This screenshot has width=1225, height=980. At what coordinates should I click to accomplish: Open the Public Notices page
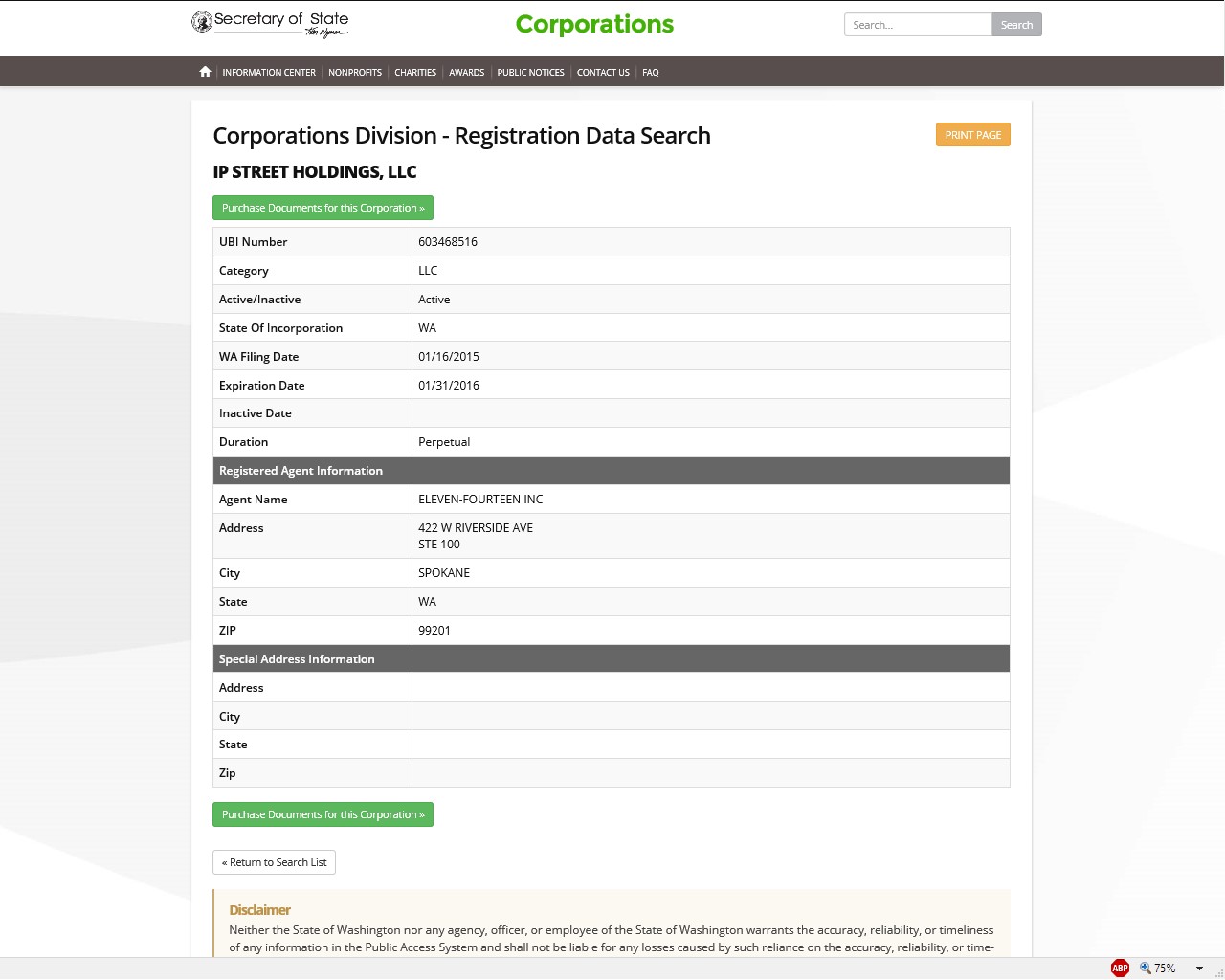pos(530,73)
